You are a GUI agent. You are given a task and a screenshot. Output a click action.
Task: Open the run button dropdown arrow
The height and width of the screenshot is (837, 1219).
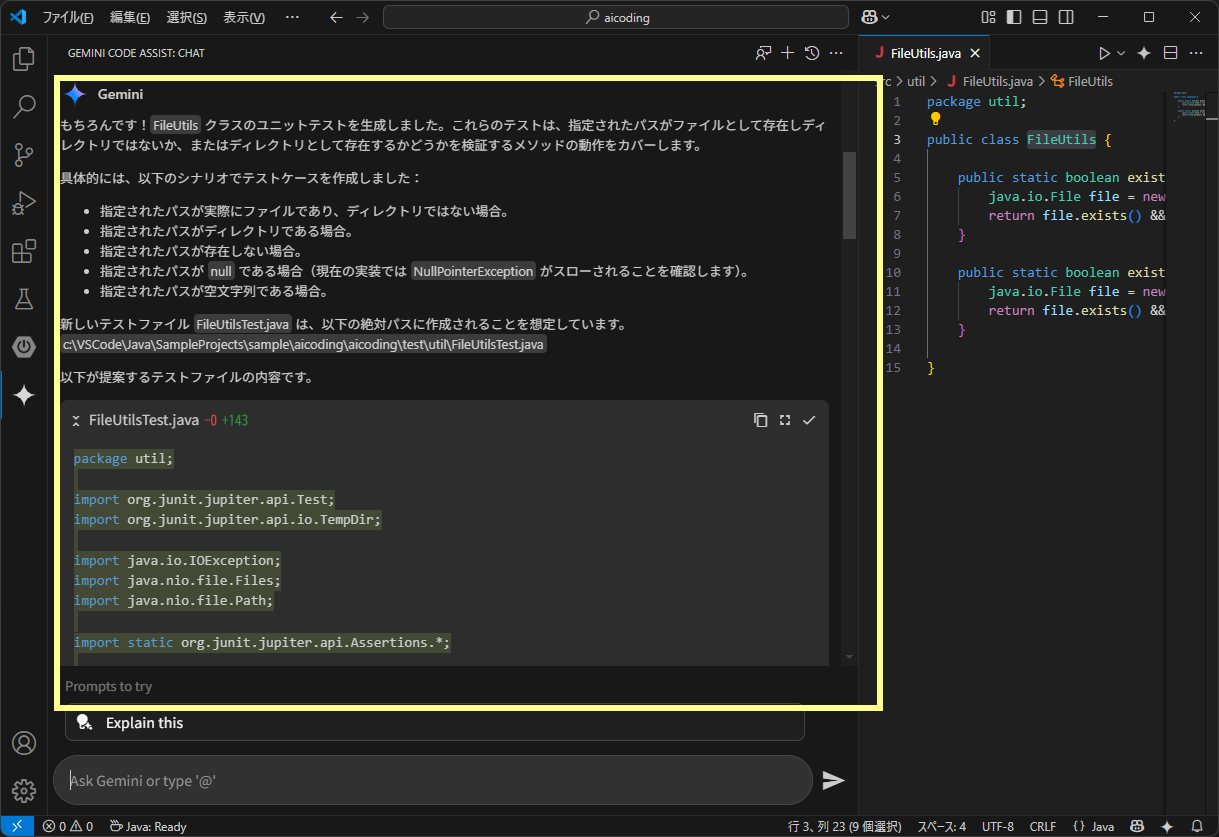(x=1119, y=52)
